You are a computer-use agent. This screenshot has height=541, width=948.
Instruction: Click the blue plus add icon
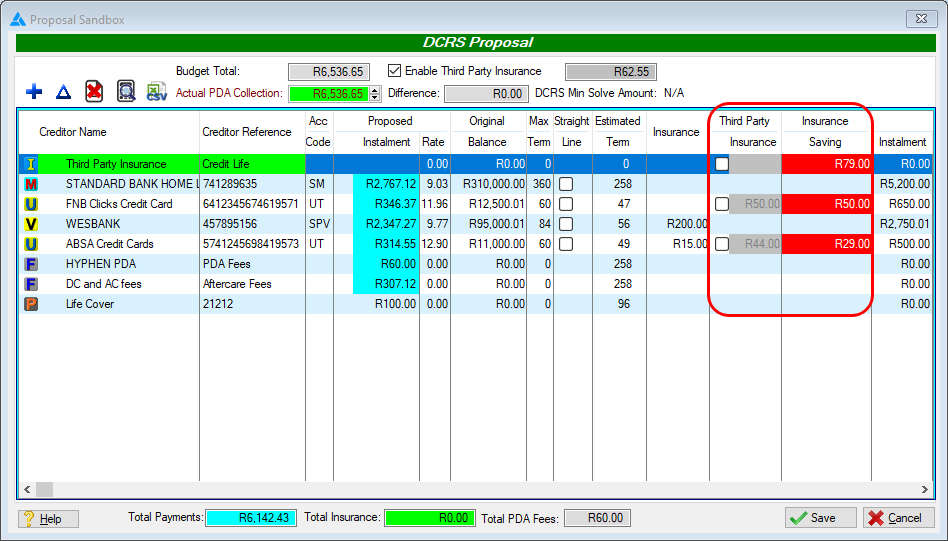point(34,92)
